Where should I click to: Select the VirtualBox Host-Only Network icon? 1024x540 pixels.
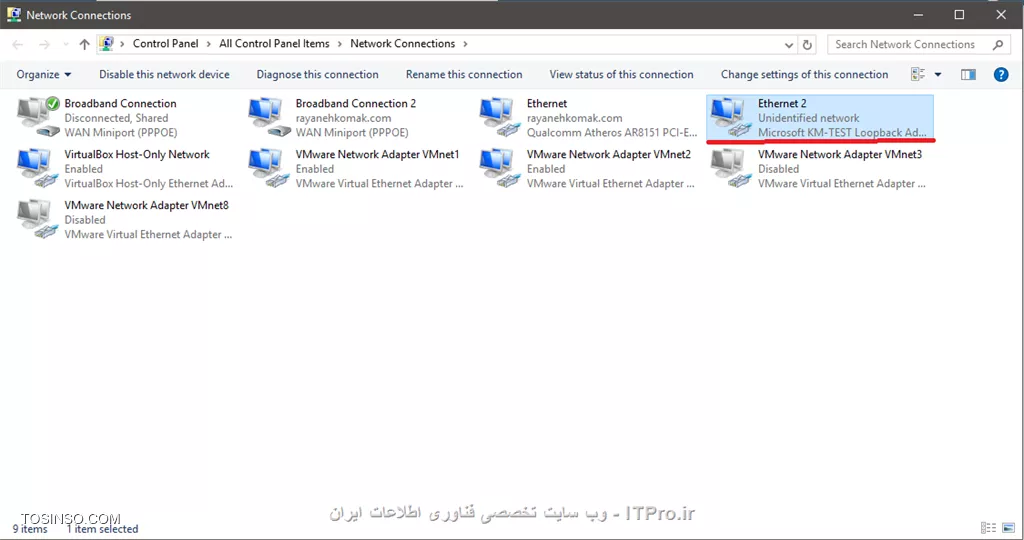(x=39, y=168)
